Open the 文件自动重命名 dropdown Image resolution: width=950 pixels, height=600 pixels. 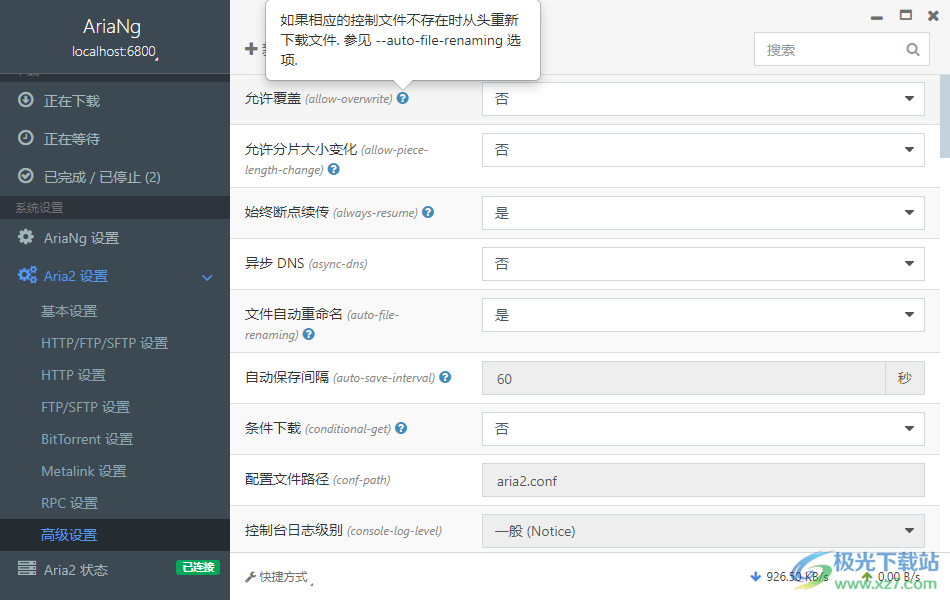(703, 315)
